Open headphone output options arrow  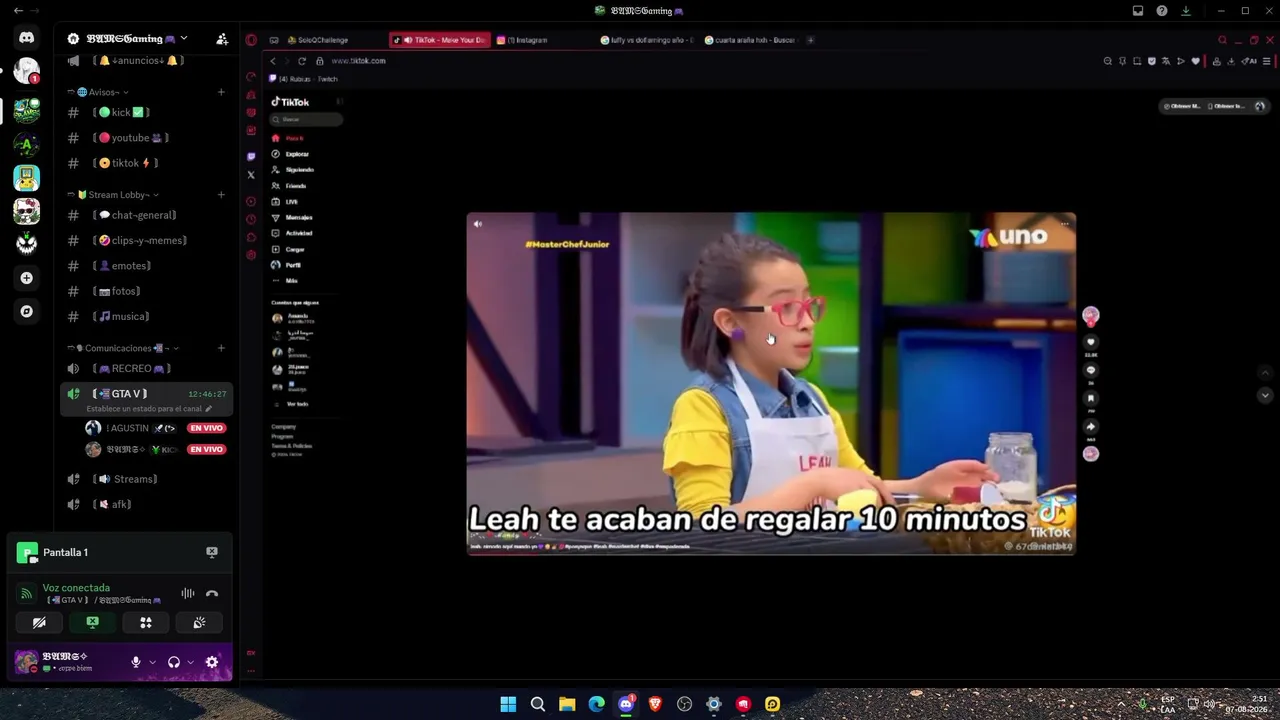tap(190, 662)
